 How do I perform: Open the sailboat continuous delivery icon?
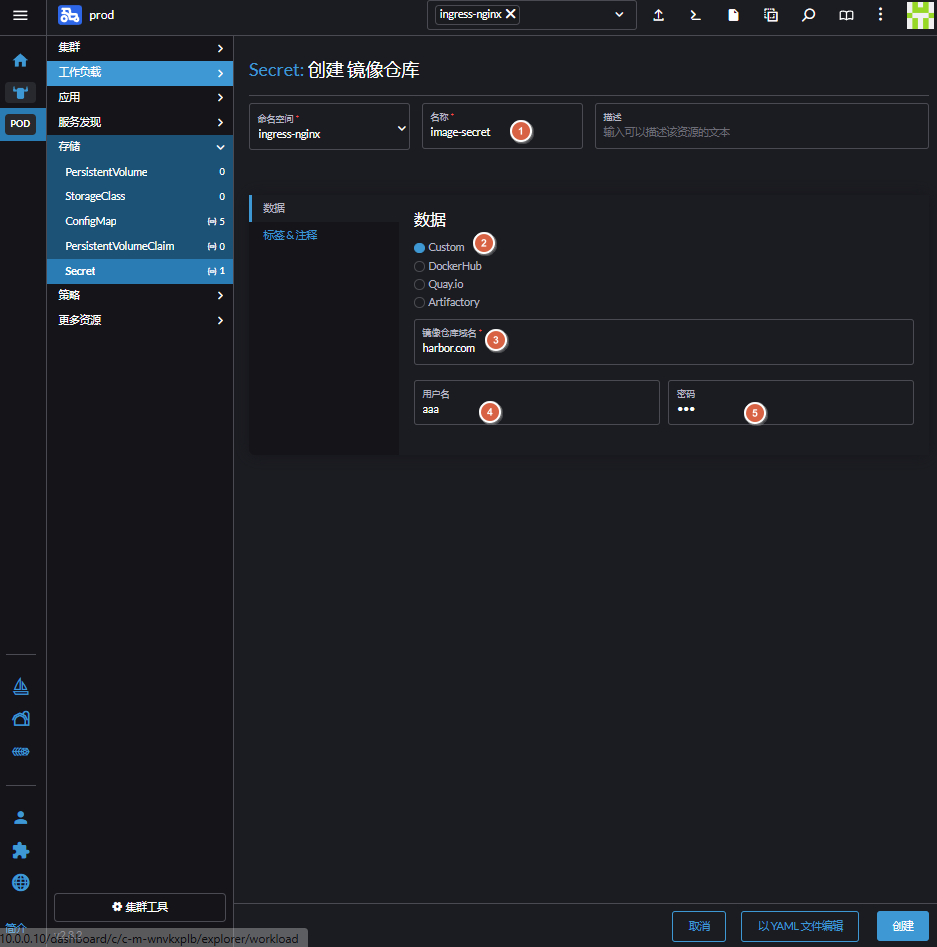click(x=21, y=686)
